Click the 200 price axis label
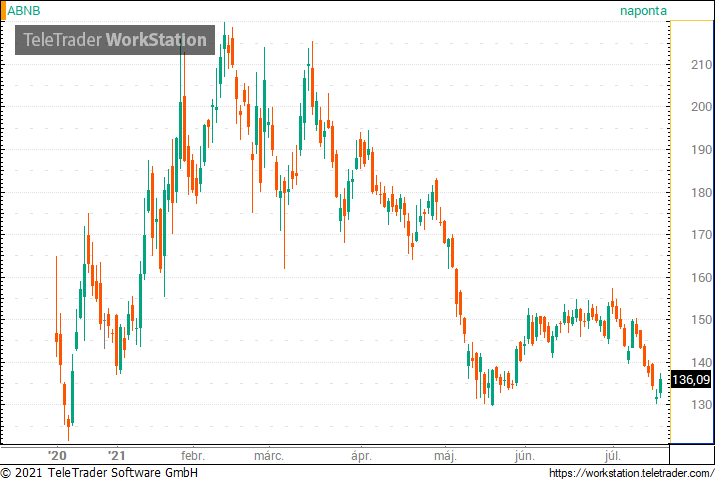Viewport: 715px width, 481px height. click(x=701, y=107)
